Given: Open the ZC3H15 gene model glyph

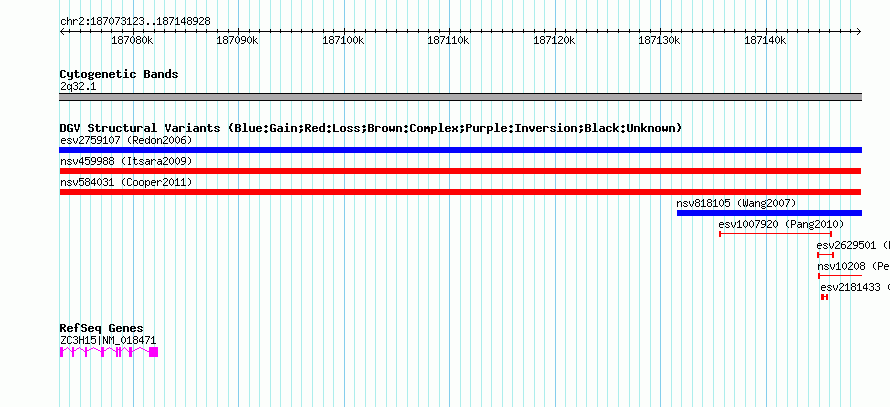Looking at the screenshot, I should pos(109,352).
